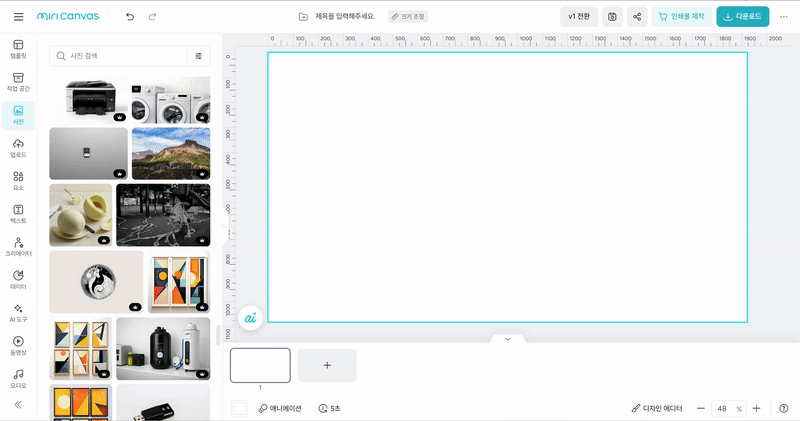800x421 pixels.
Task: Open the hamburger main menu
Action: (x=18, y=16)
